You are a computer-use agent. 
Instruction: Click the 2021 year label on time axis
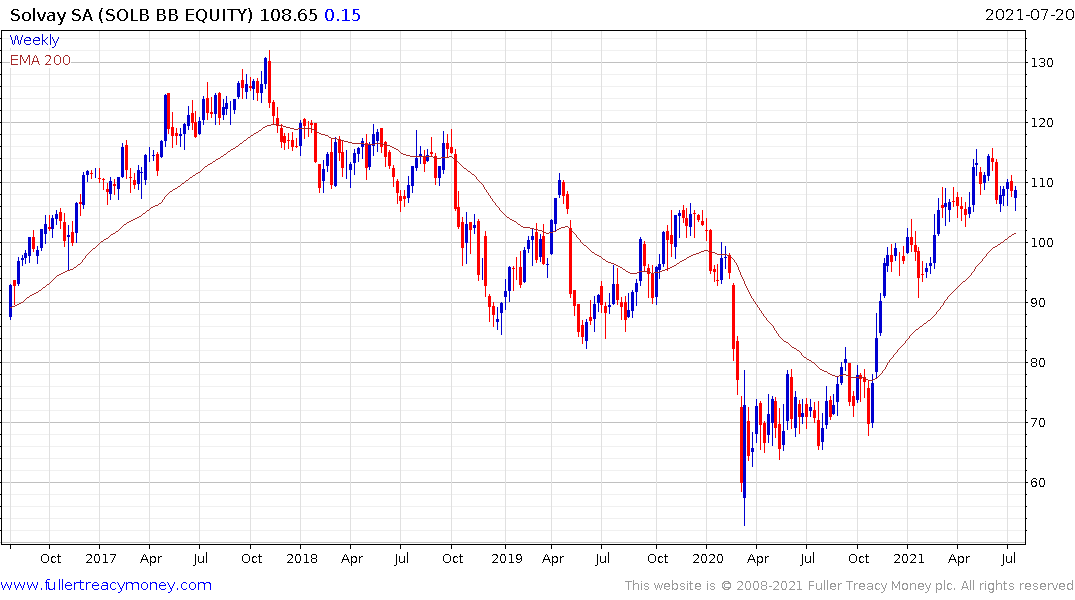coord(909,558)
